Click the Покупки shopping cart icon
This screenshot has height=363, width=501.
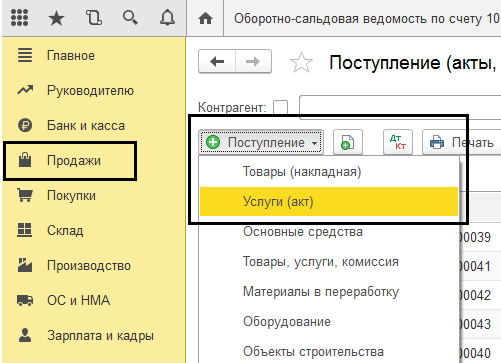(x=25, y=195)
